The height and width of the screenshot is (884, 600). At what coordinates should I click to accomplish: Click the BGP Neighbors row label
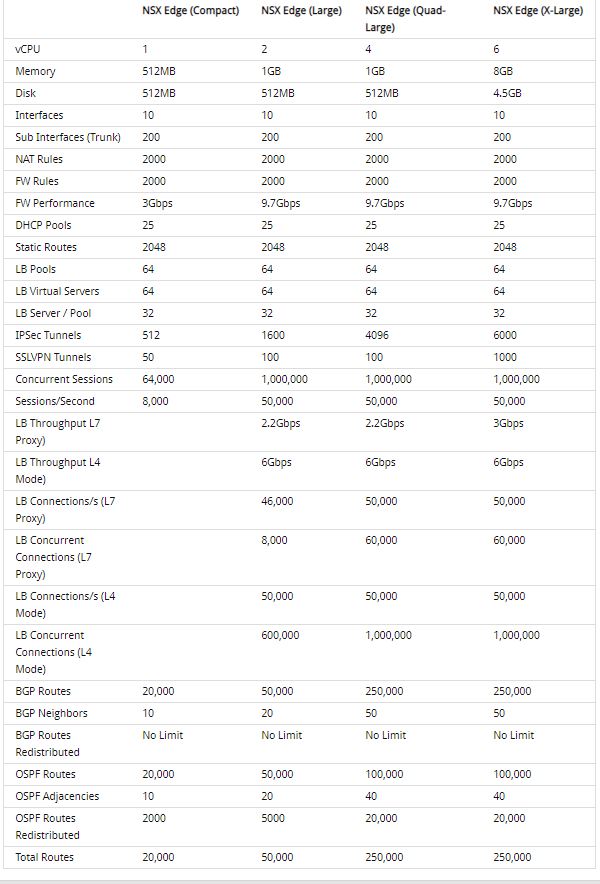tap(51, 713)
